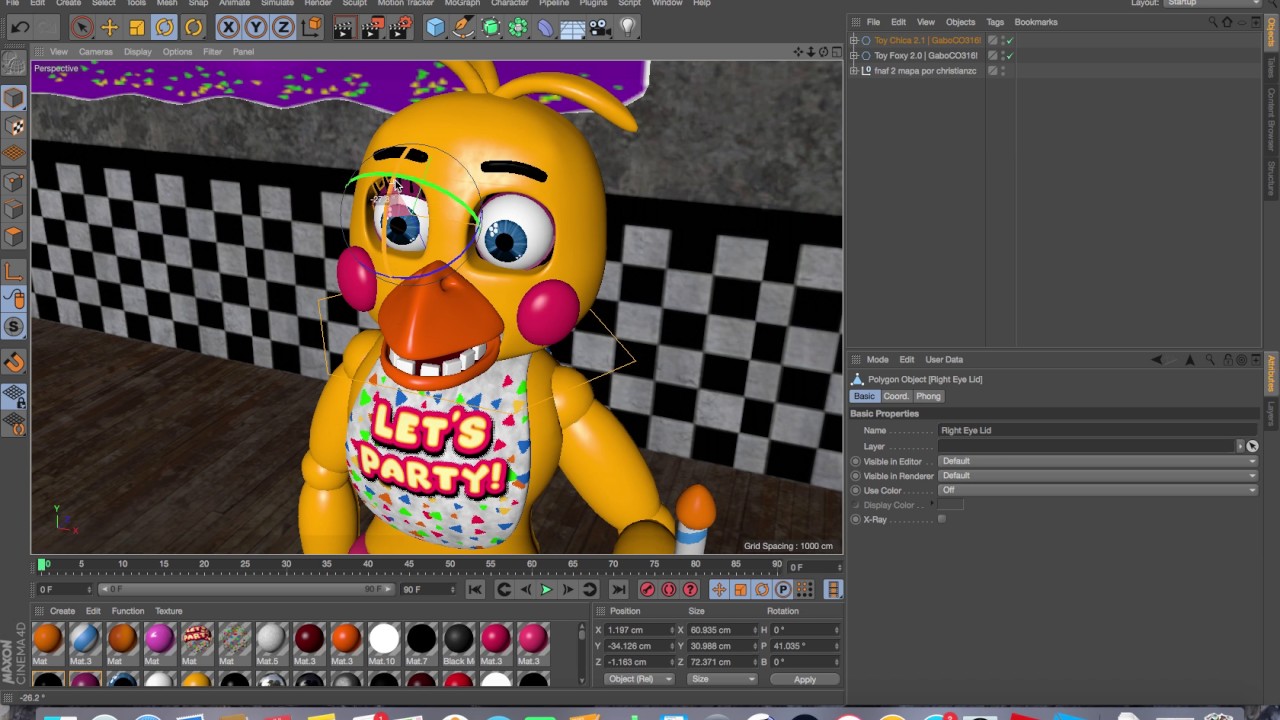Add a Light object
The height and width of the screenshot is (720, 1280).
pos(627,28)
